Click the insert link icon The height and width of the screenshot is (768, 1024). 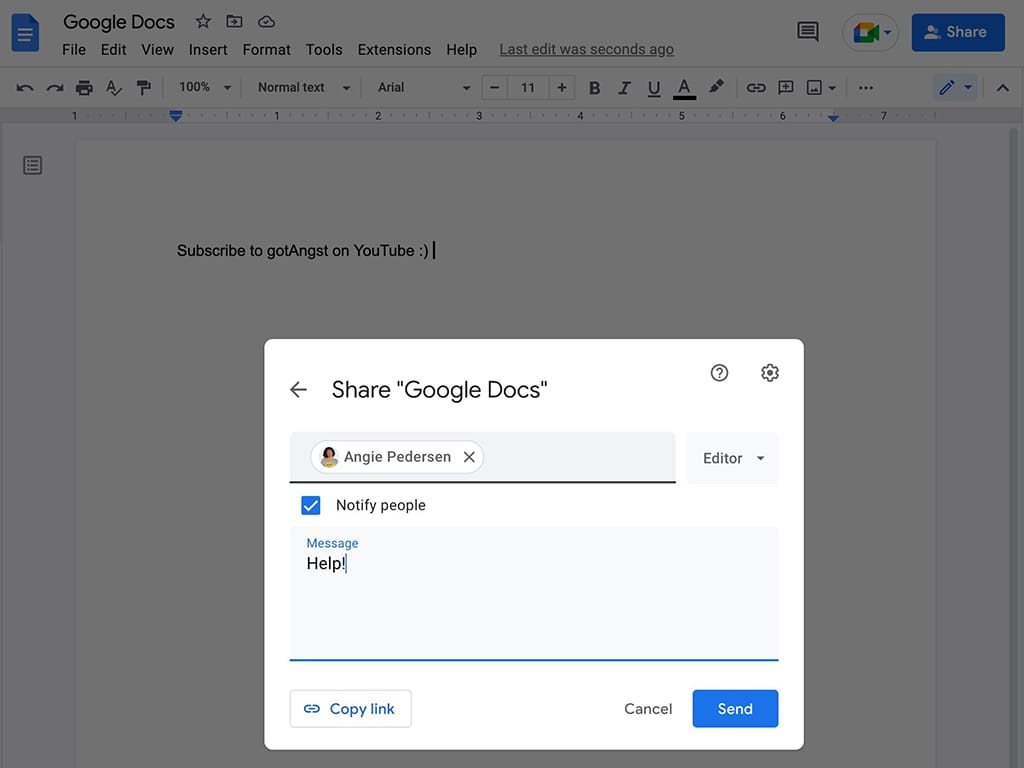pyautogui.click(x=756, y=88)
